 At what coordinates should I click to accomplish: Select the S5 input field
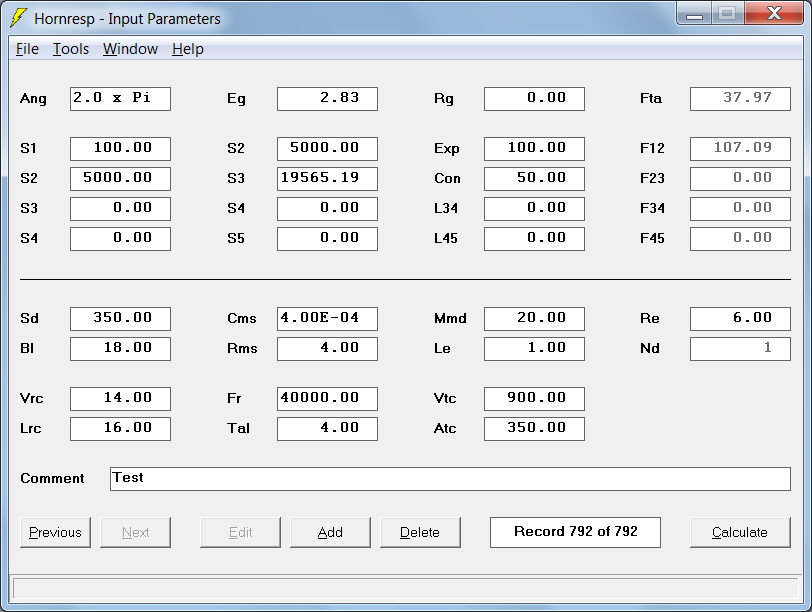pos(327,239)
